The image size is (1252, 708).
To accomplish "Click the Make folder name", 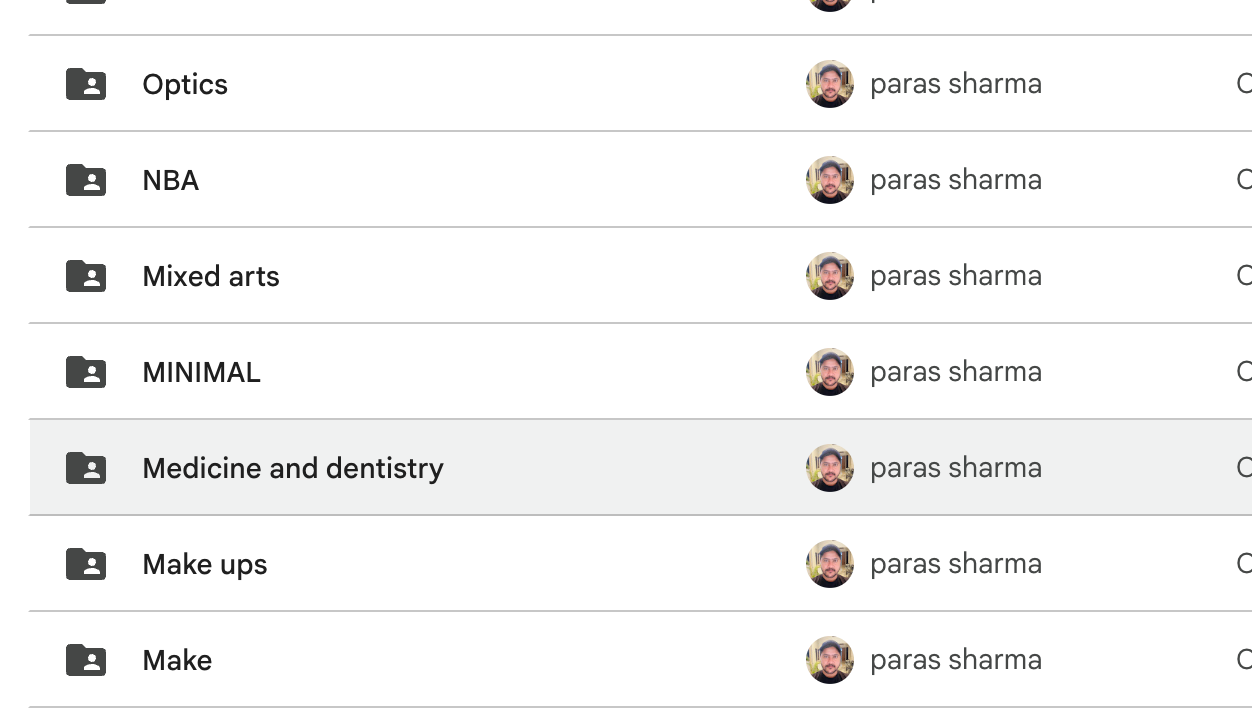I will (177, 660).
